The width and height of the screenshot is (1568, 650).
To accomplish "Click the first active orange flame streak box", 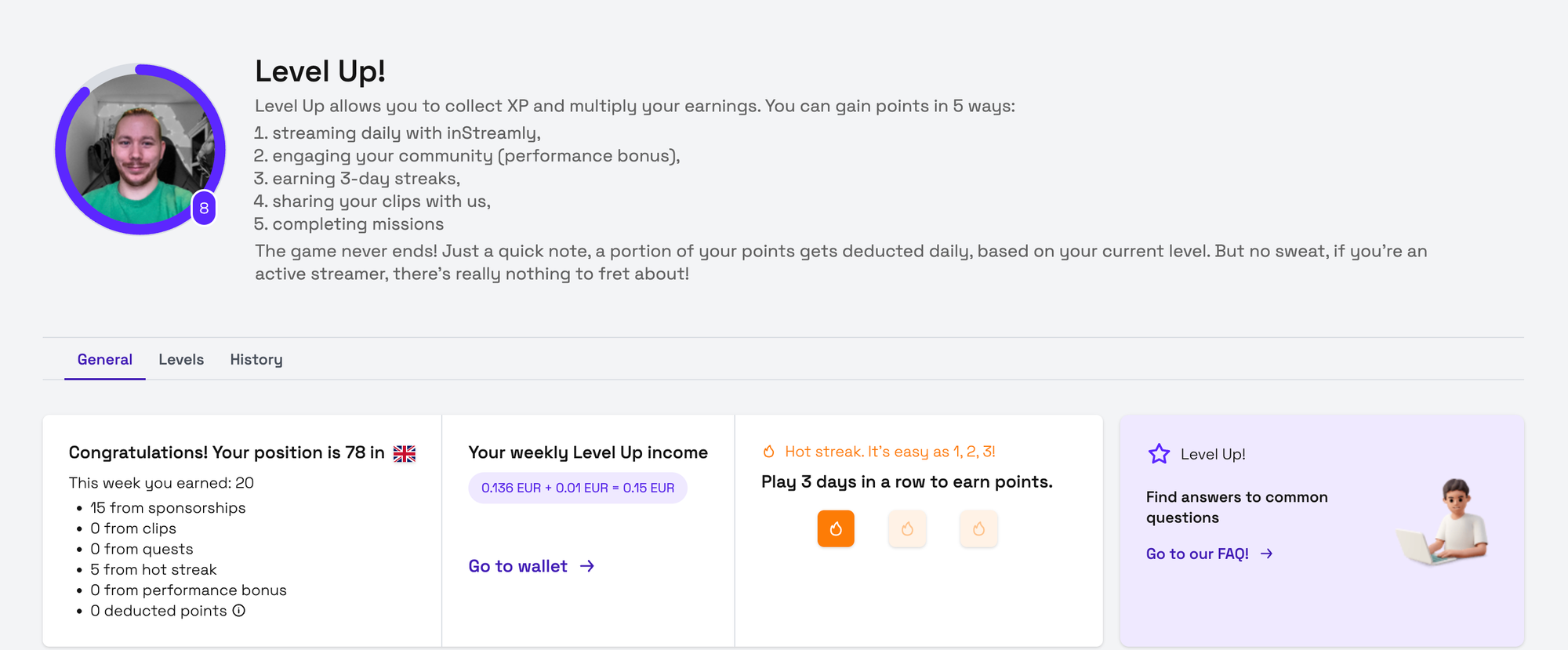I will point(836,528).
